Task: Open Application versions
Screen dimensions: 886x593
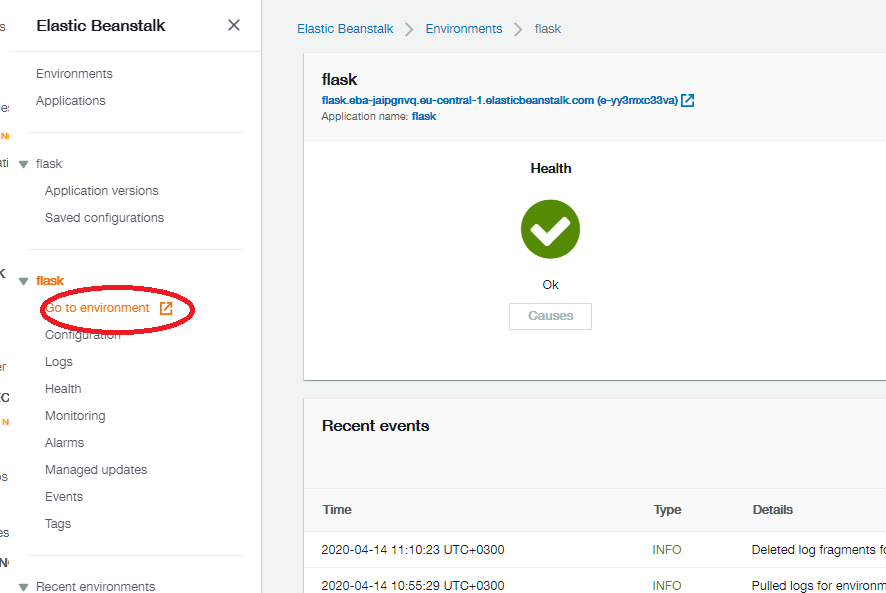Action: pos(102,191)
